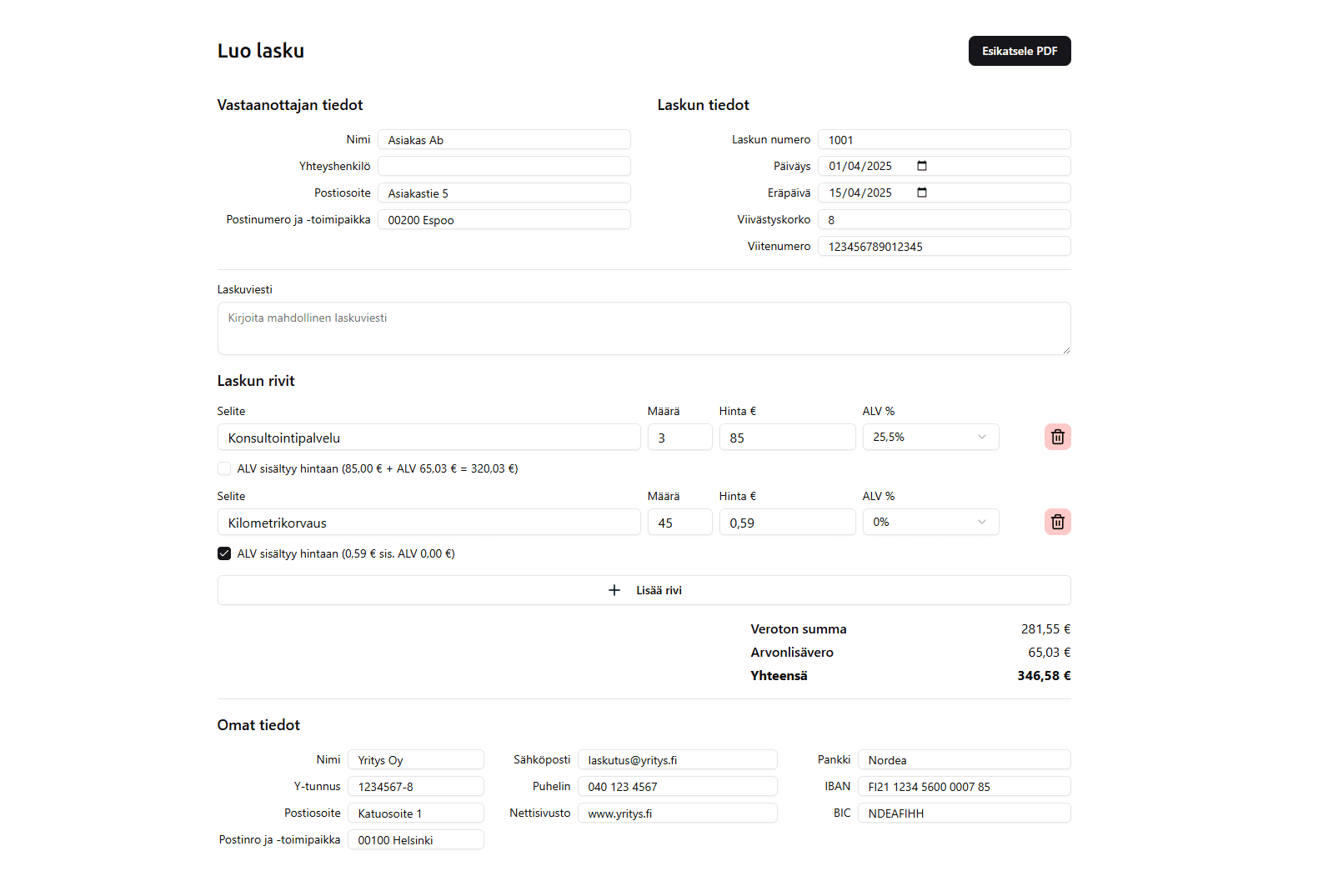1323x896 pixels.
Task: Edit the Viivästyskorko field
Action: click(x=945, y=219)
